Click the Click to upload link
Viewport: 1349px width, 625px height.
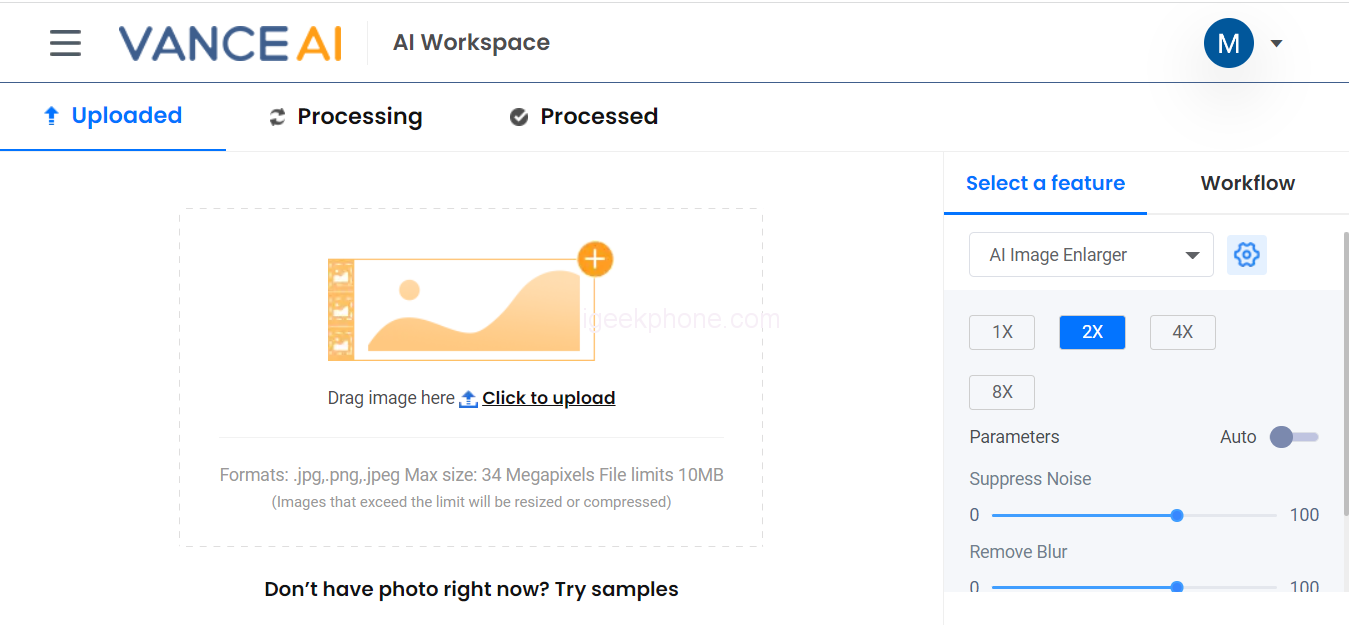[548, 398]
